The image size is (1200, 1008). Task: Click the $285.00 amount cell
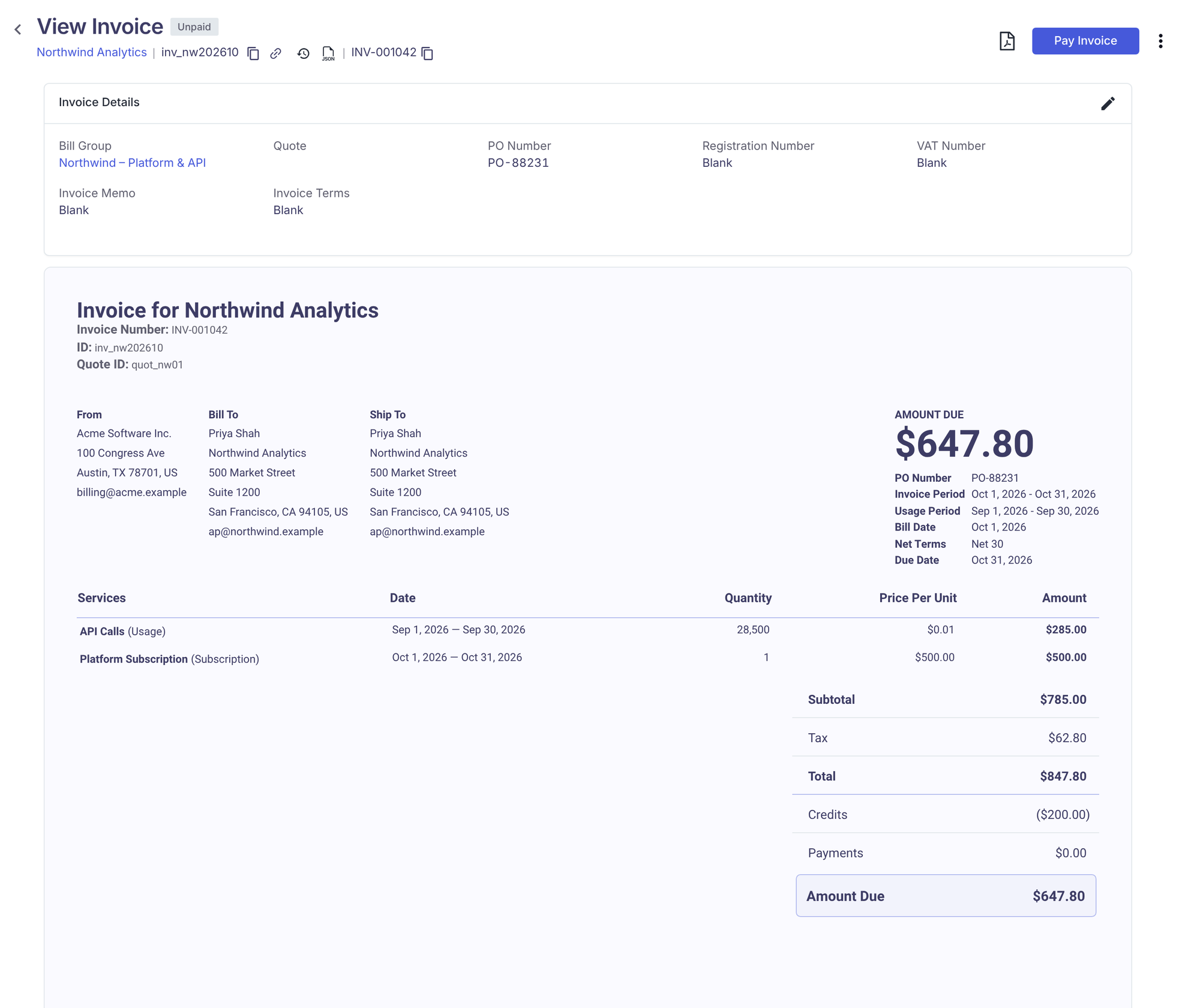(1066, 629)
